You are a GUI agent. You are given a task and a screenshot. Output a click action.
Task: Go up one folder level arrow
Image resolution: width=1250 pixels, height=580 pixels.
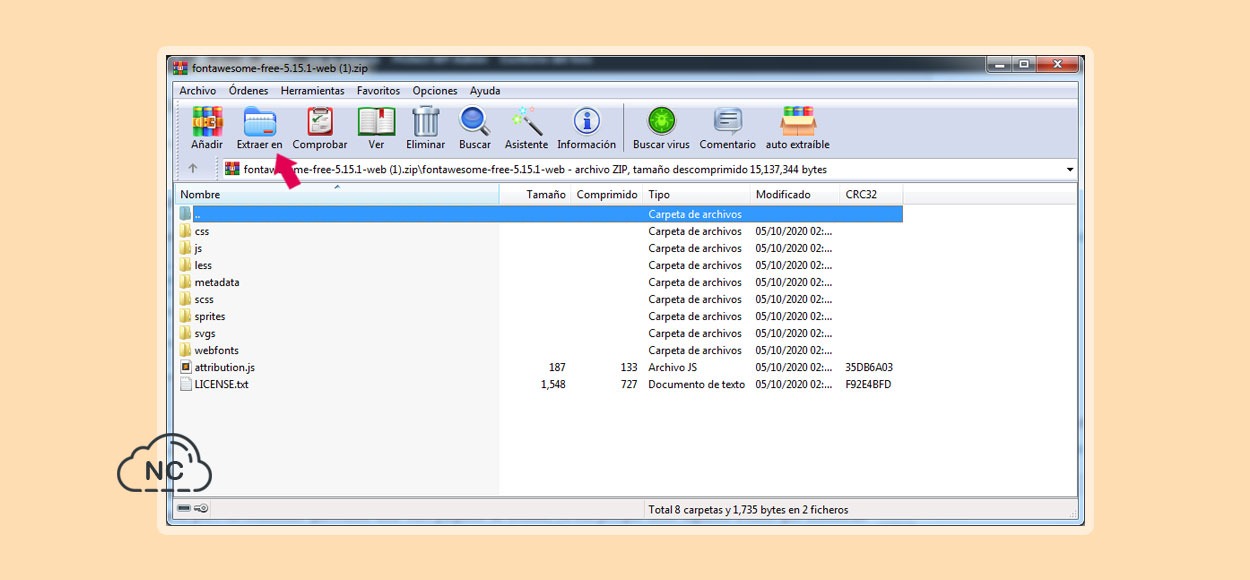(x=193, y=169)
